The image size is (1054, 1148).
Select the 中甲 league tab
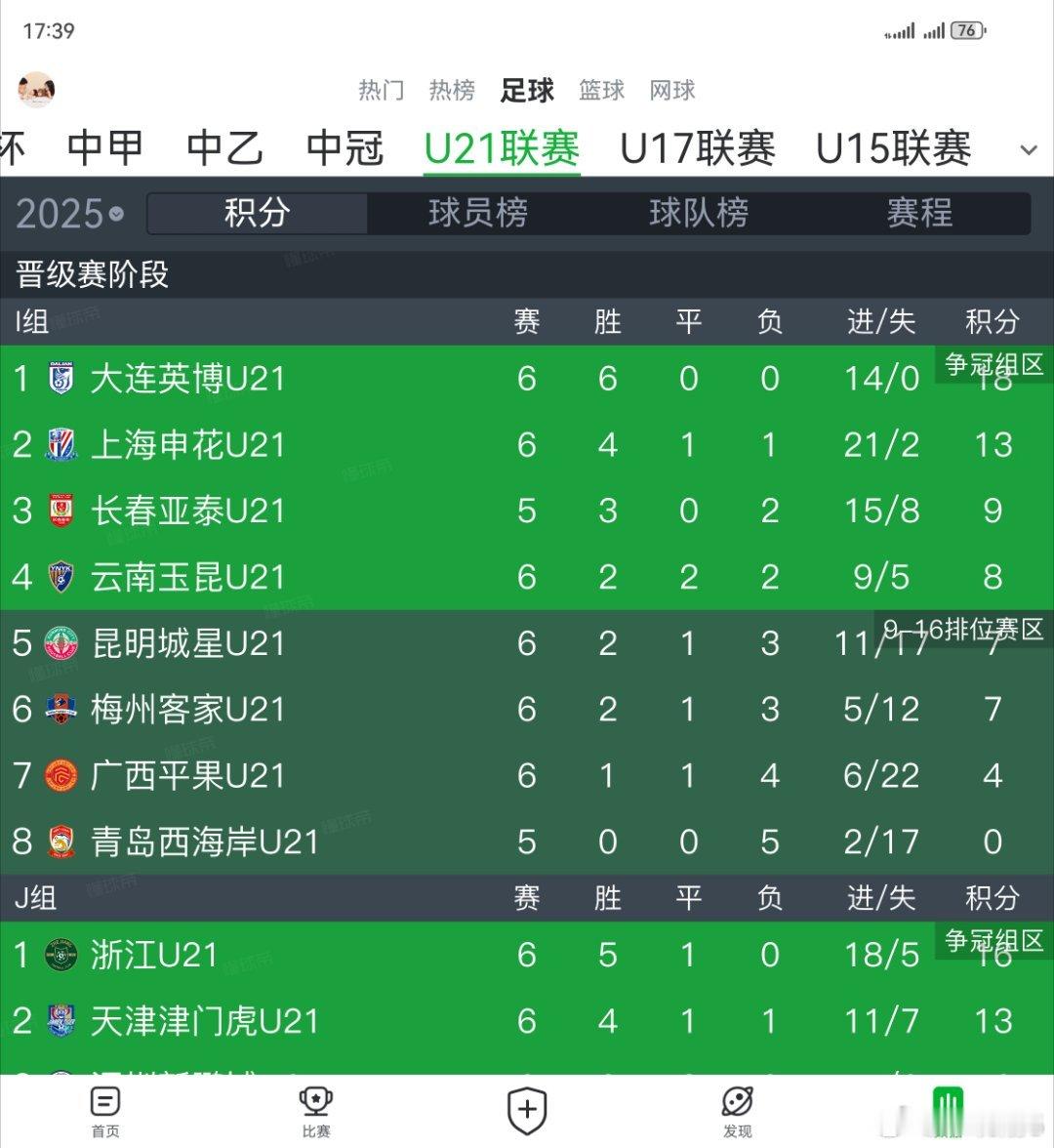pyautogui.click(x=105, y=148)
